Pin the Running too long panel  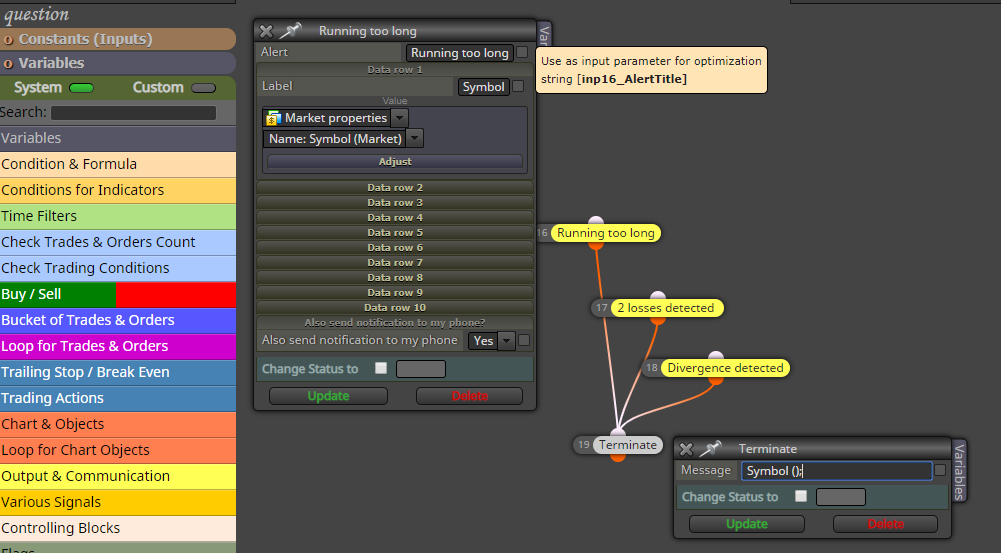pos(290,30)
